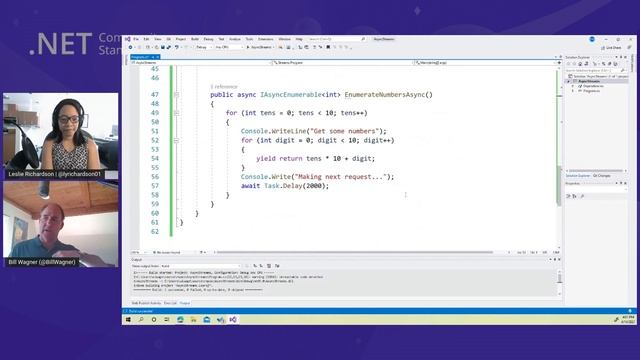Open the View menu
The height and width of the screenshot is (360, 640).
[158, 39]
